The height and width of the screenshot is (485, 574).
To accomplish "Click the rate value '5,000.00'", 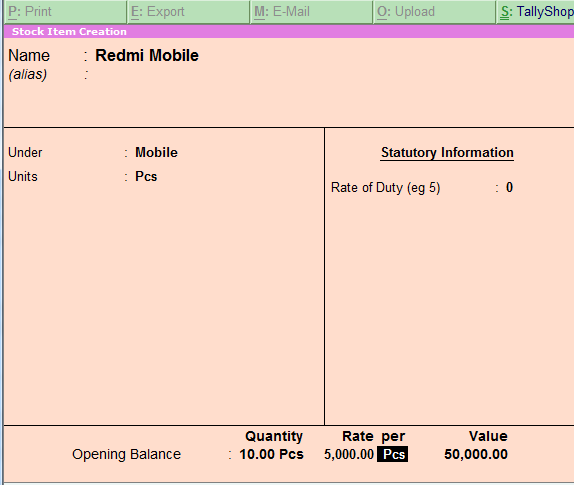I will [348, 454].
